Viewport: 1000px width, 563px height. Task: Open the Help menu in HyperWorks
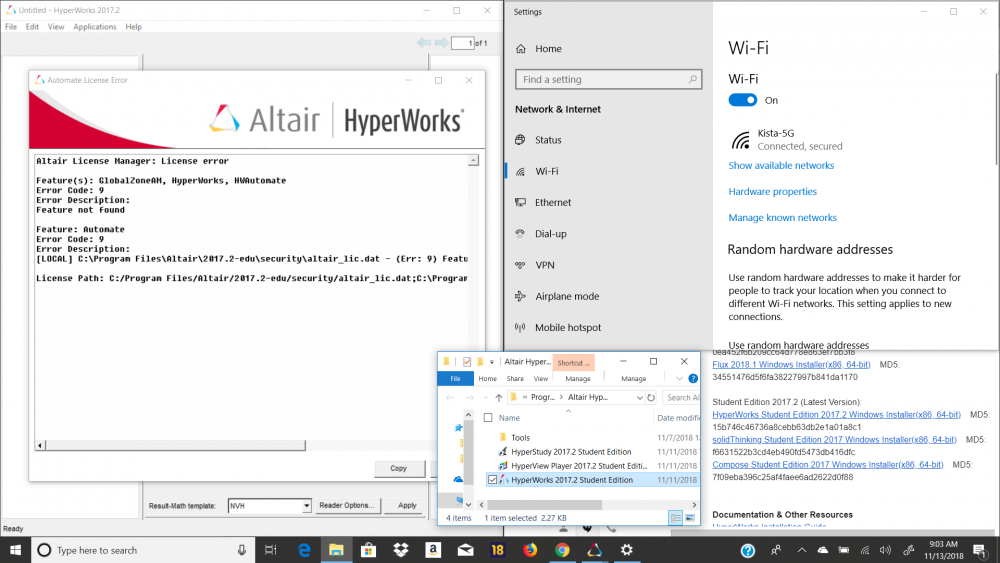point(133,27)
